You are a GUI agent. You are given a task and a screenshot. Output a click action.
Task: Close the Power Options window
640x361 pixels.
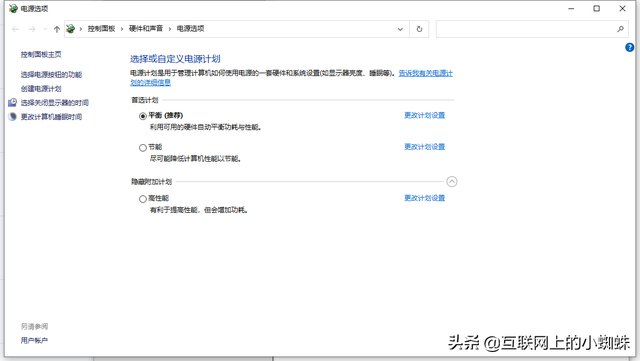click(622, 9)
